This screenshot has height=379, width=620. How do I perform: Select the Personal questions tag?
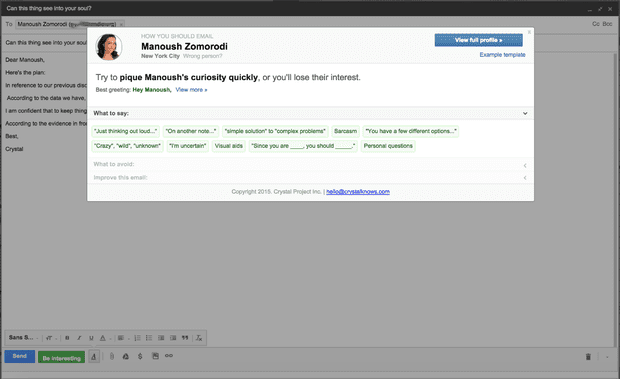point(388,146)
